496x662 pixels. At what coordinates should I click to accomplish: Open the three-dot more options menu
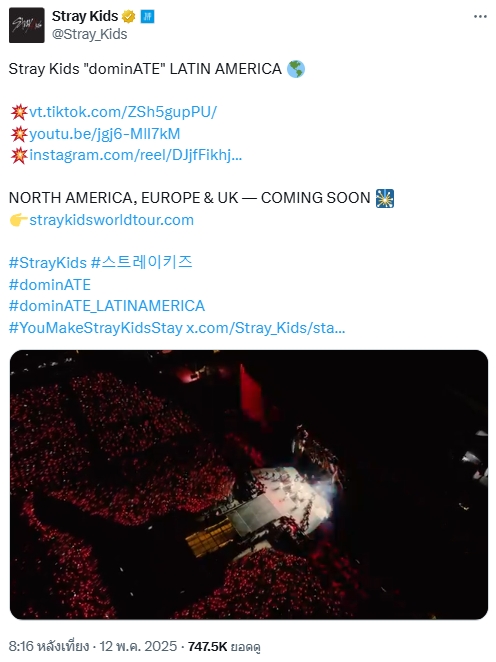pos(480,16)
